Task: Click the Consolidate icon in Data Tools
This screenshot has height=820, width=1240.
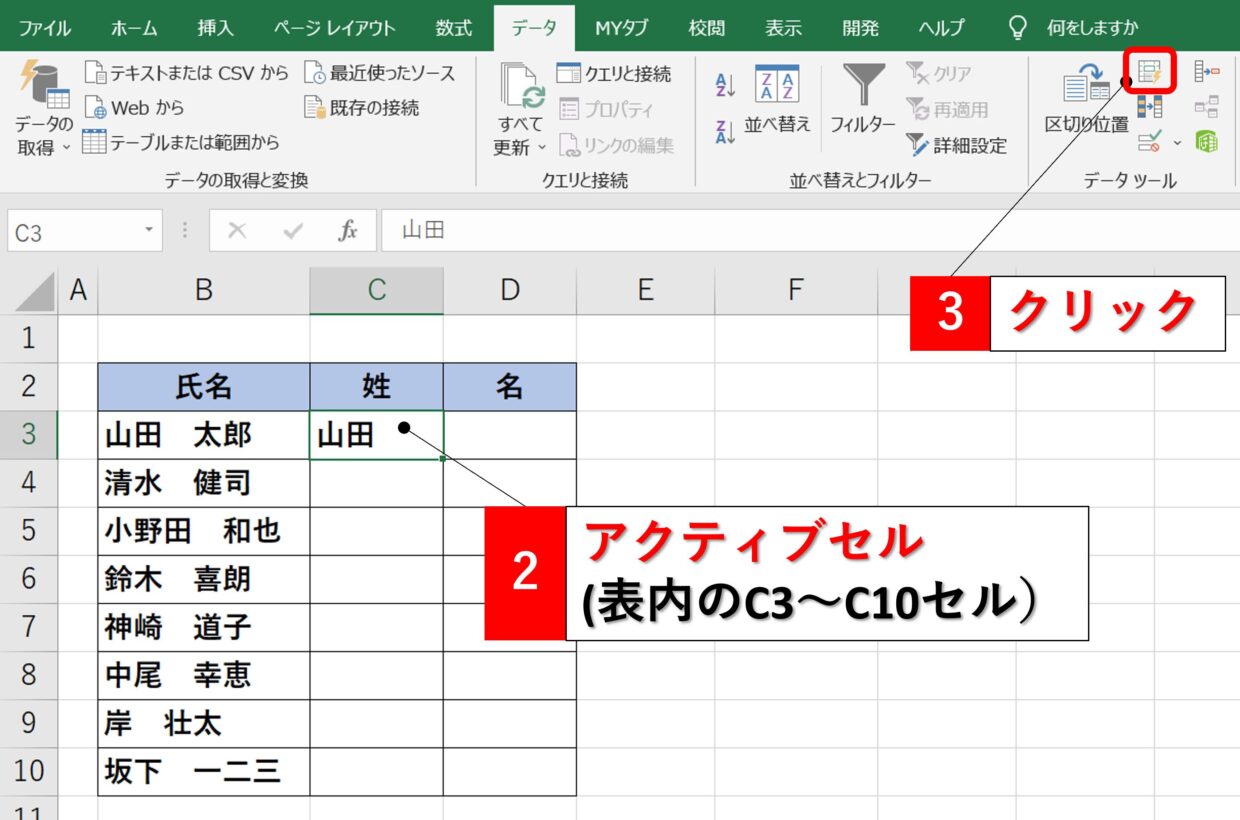Action: [1207, 72]
